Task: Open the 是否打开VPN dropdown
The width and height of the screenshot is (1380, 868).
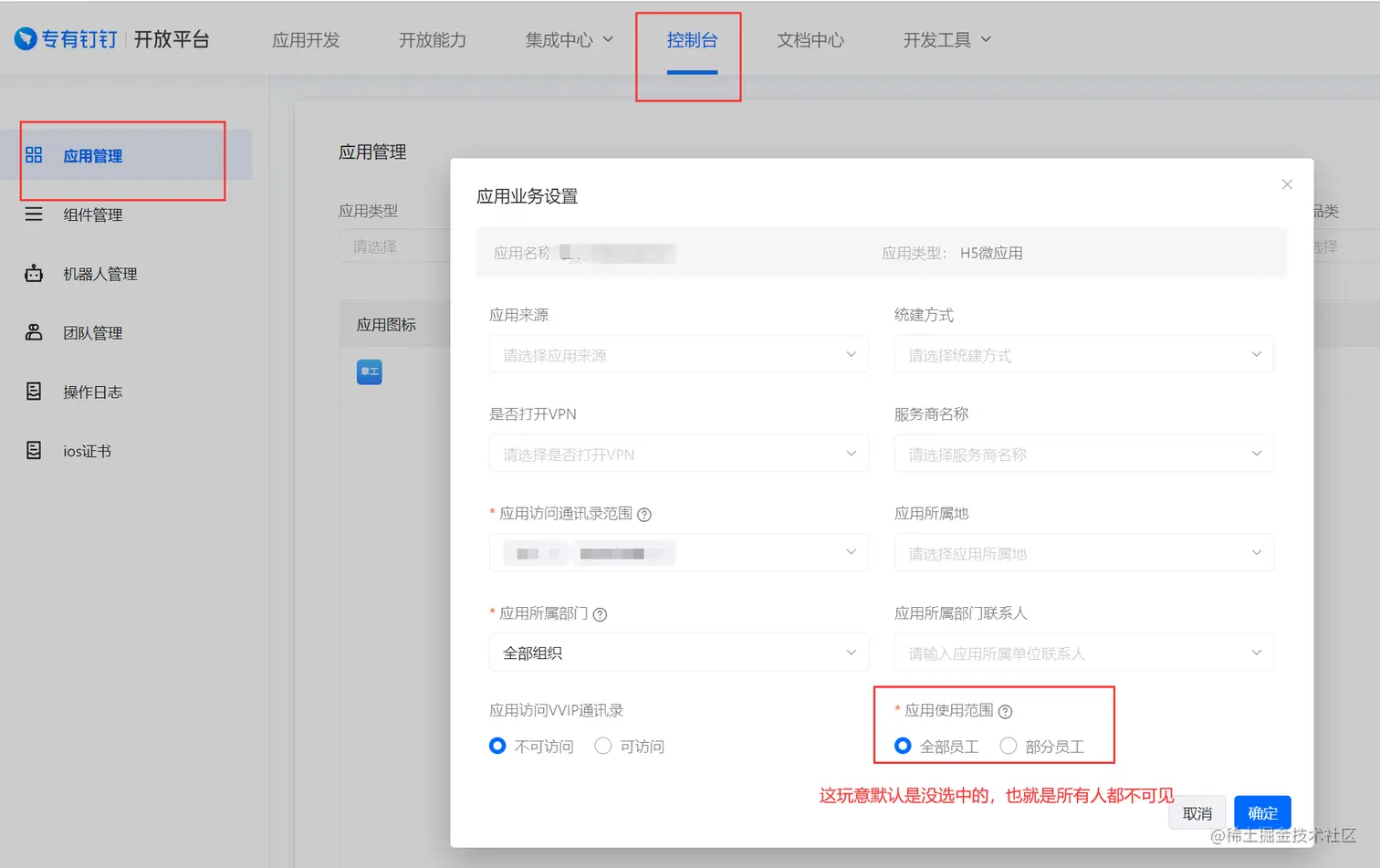Action: (679, 454)
